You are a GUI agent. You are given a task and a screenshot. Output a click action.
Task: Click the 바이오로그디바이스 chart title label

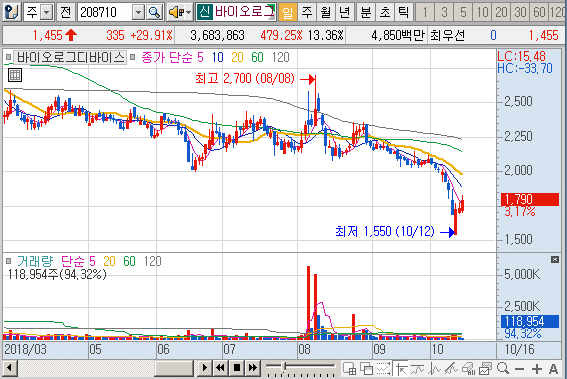[70, 57]
